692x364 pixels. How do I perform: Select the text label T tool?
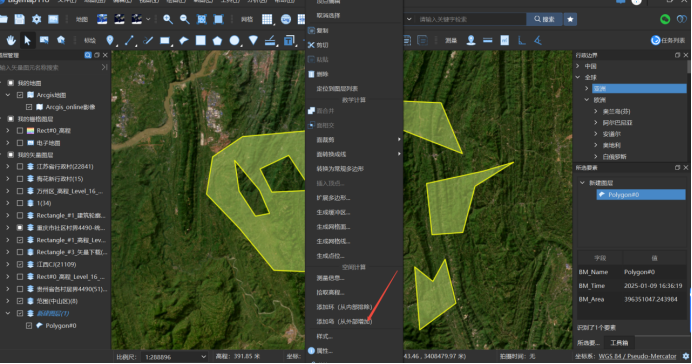289,41
